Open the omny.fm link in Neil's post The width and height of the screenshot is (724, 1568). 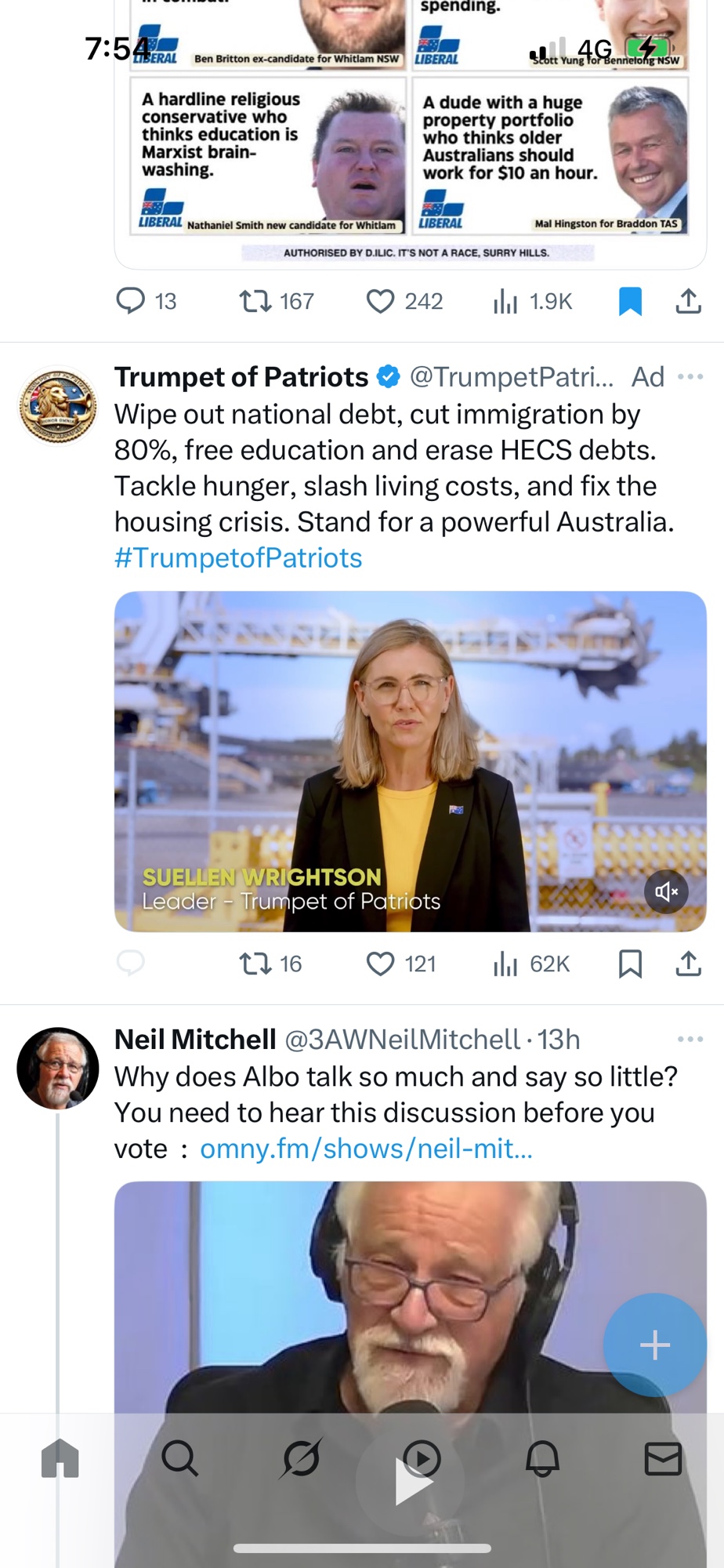pos(366,1149)
